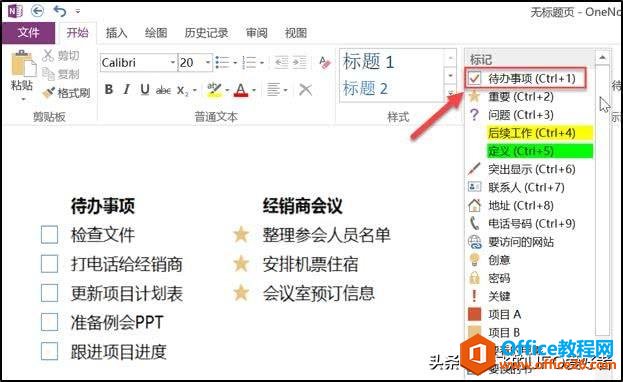Apply the 标题 2 heading style

click(366, 88)
